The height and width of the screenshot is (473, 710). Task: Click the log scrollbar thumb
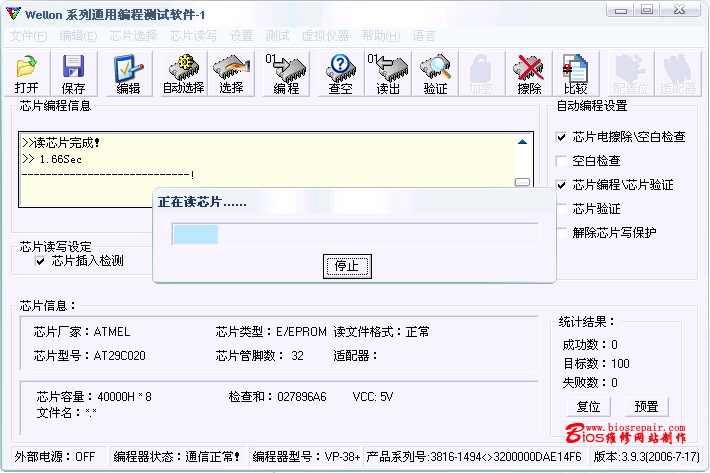click(x=523, y=182)
